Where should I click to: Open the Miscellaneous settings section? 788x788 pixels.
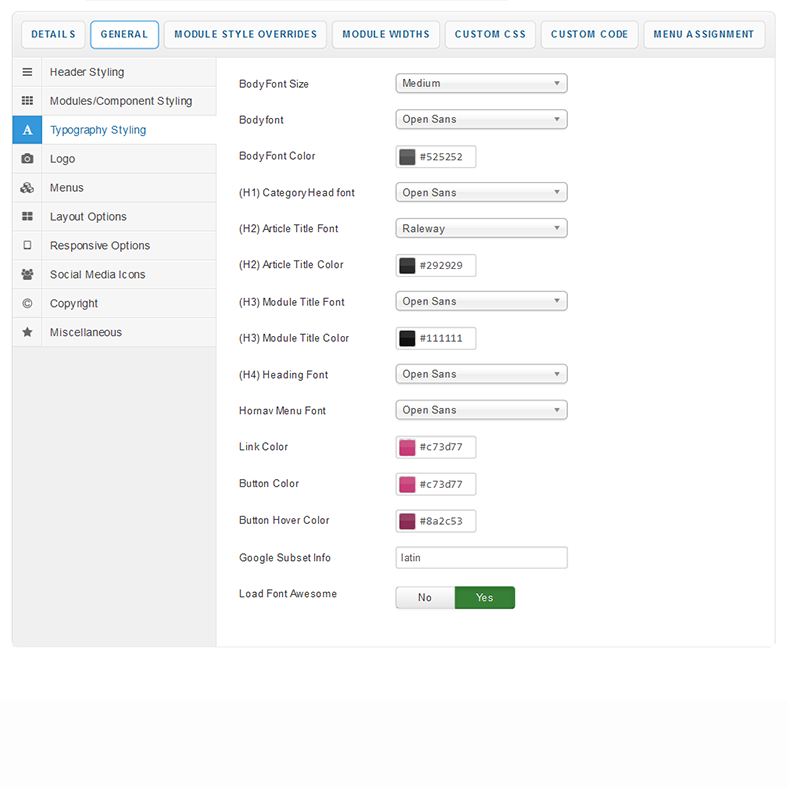pos(86,333)
